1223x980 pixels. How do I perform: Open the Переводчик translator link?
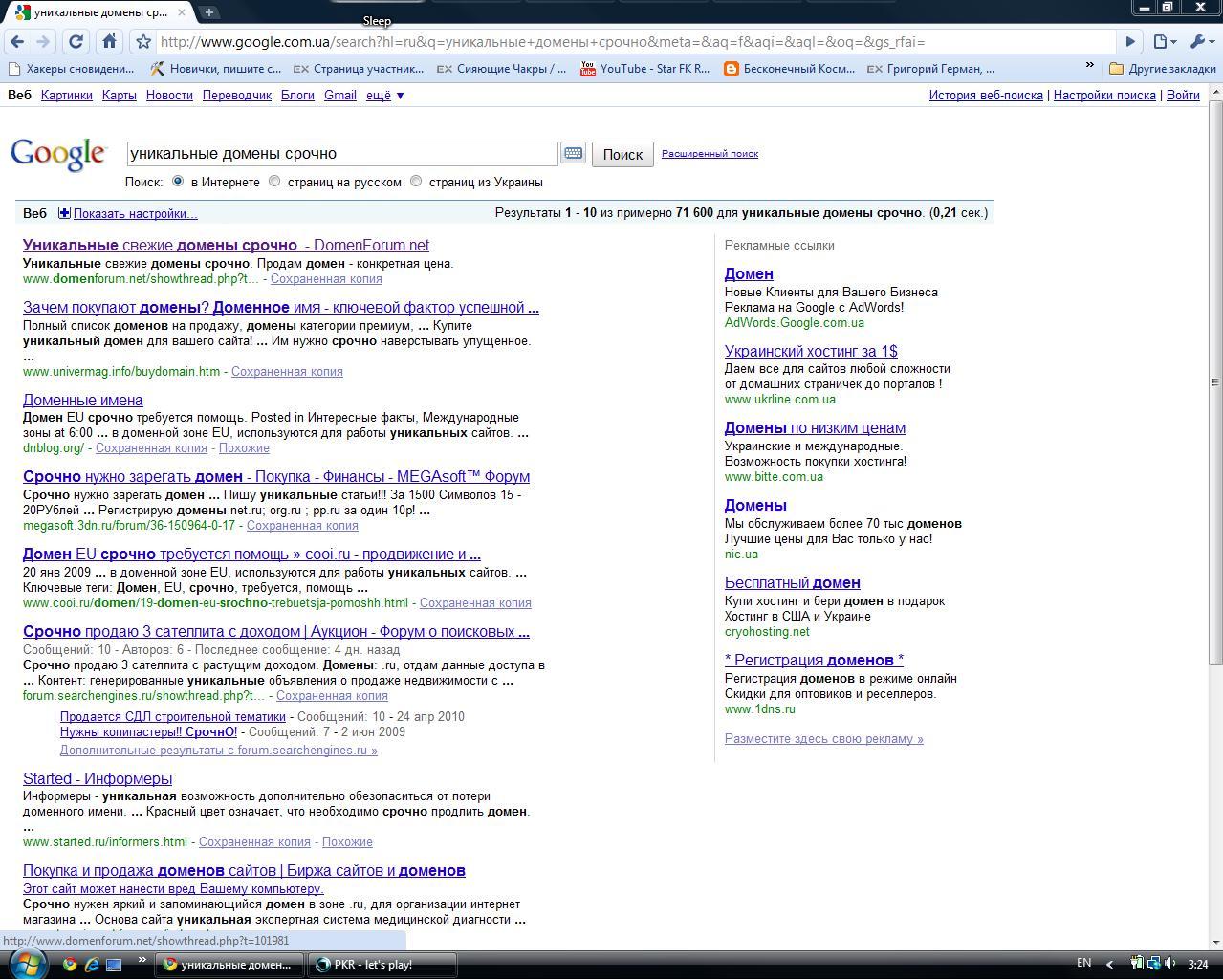[237, 96]
